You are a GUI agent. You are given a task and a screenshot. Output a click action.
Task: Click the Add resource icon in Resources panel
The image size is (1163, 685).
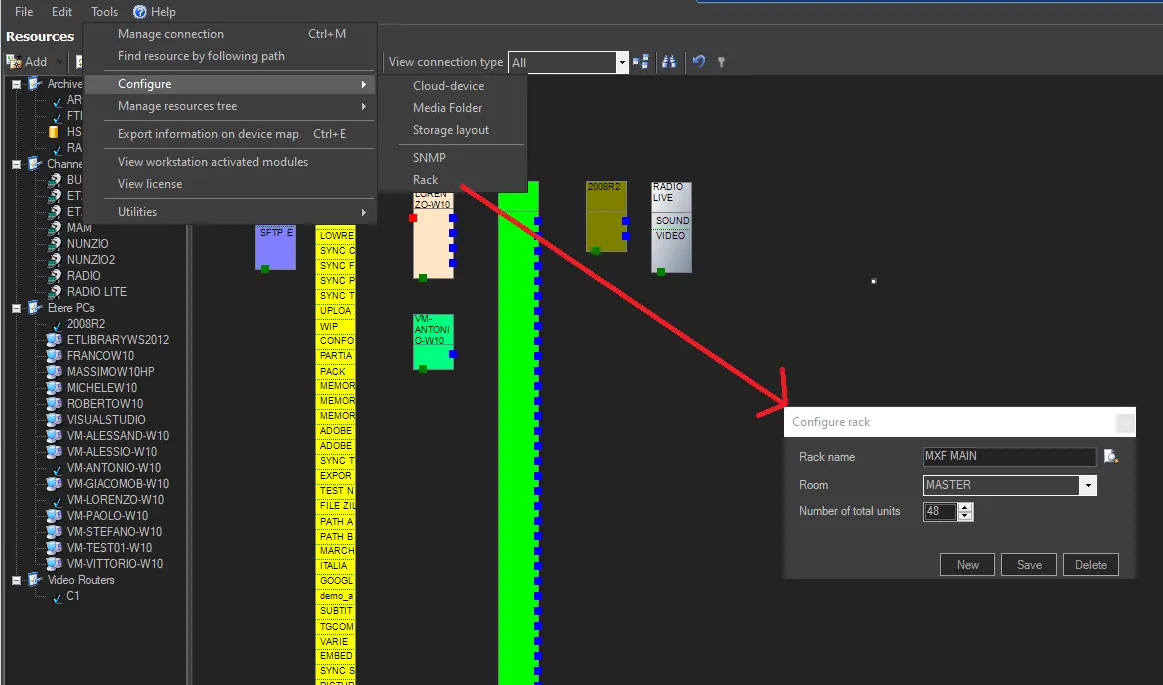(x=15, y=62)
